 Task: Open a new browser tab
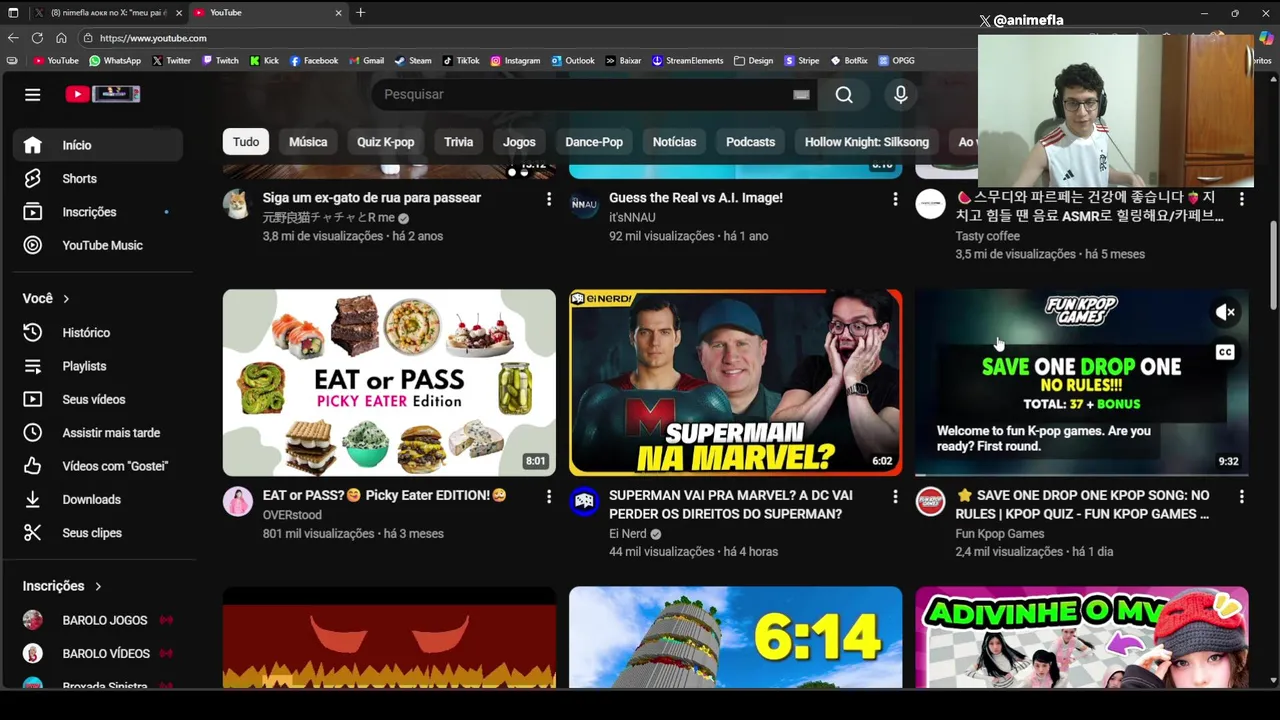pos(360,13)
